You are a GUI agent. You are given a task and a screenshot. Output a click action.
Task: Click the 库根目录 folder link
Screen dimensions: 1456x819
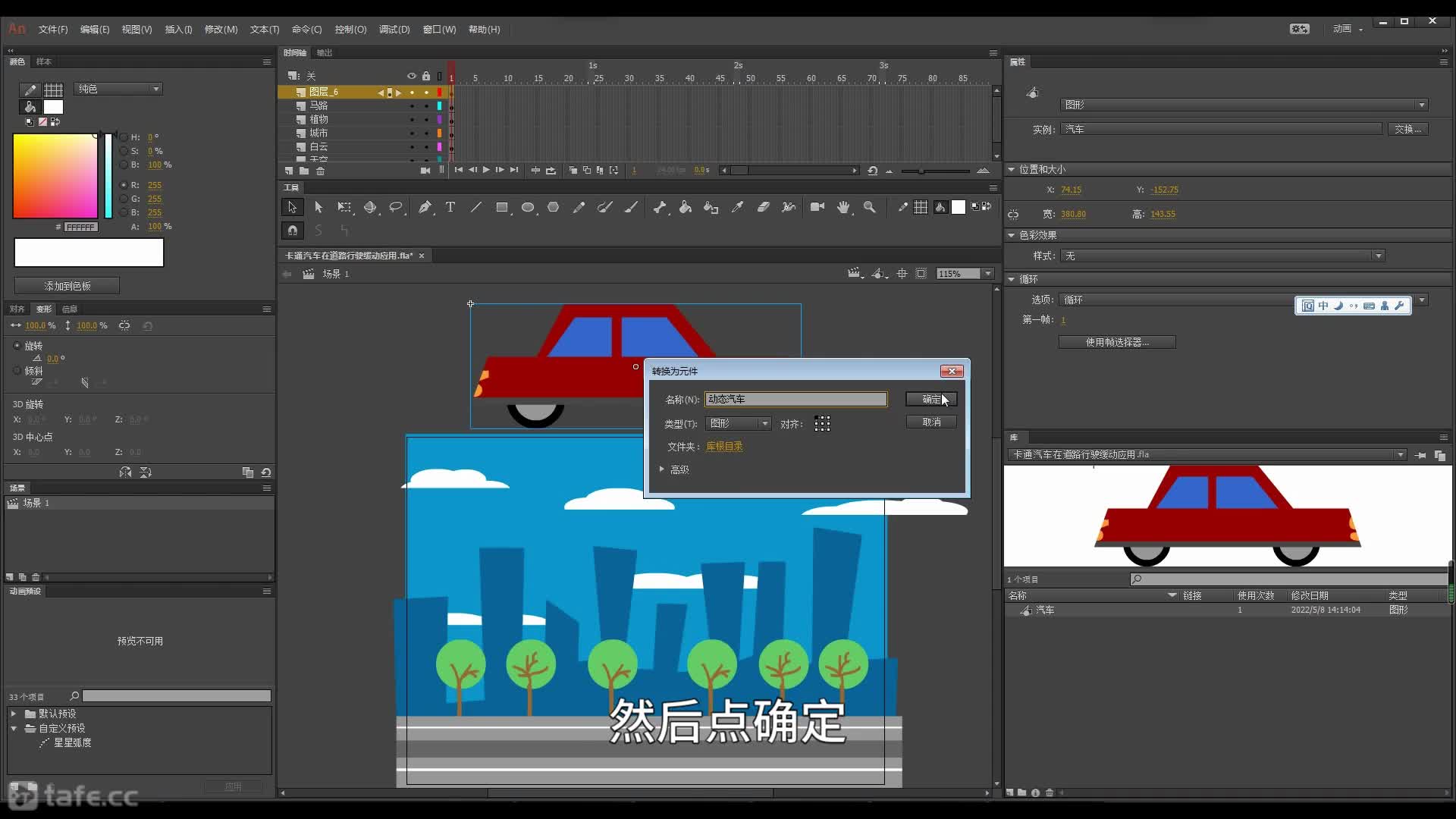724,447
